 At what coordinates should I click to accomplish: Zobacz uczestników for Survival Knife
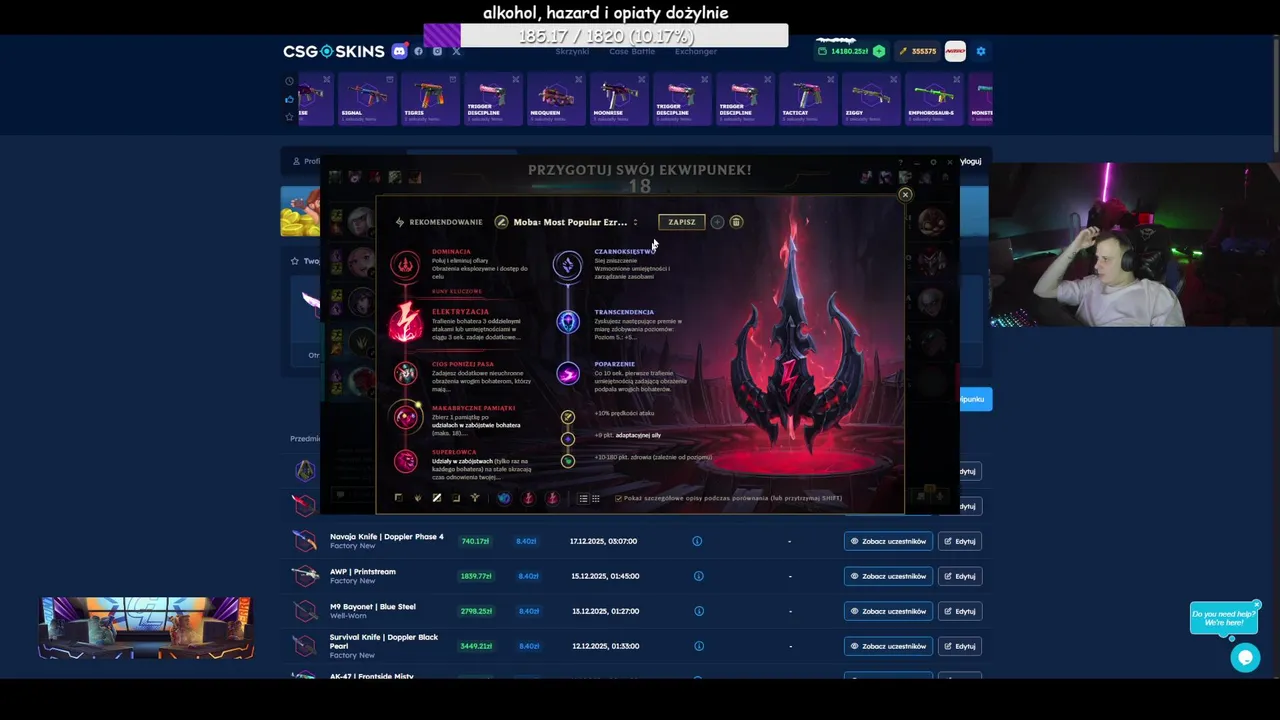point(888,646)
